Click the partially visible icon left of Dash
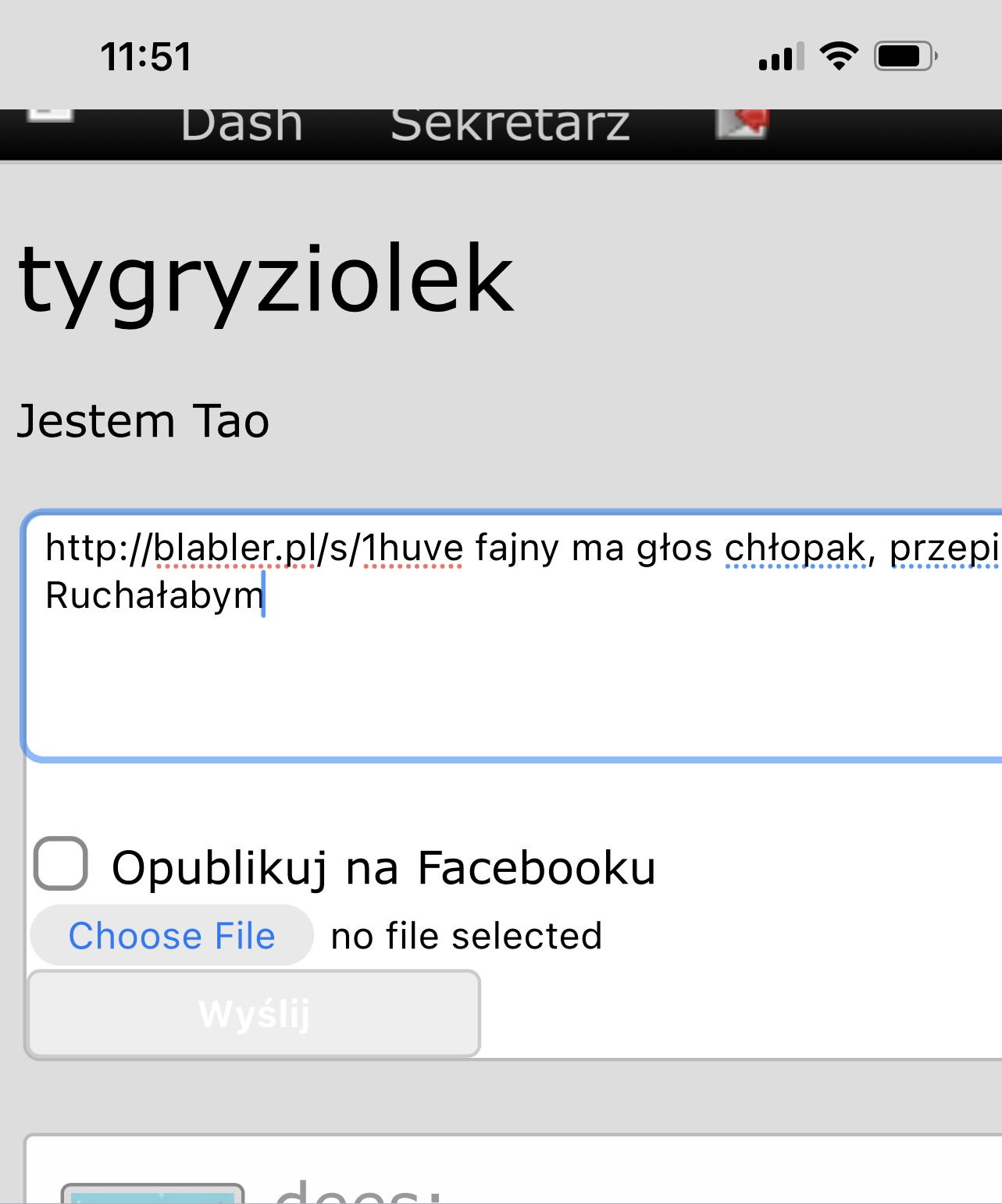 click(x=50, y=116)
